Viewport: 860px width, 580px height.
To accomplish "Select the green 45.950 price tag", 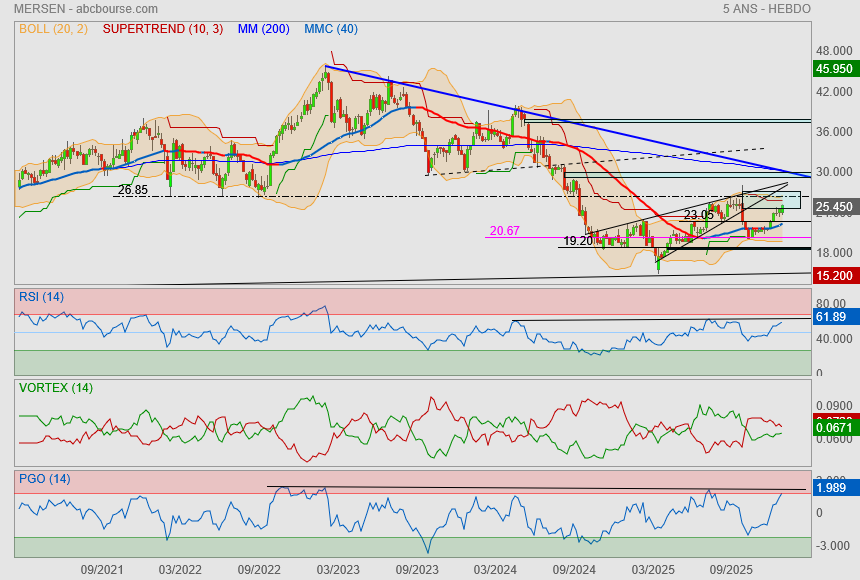I will point(833,69).
